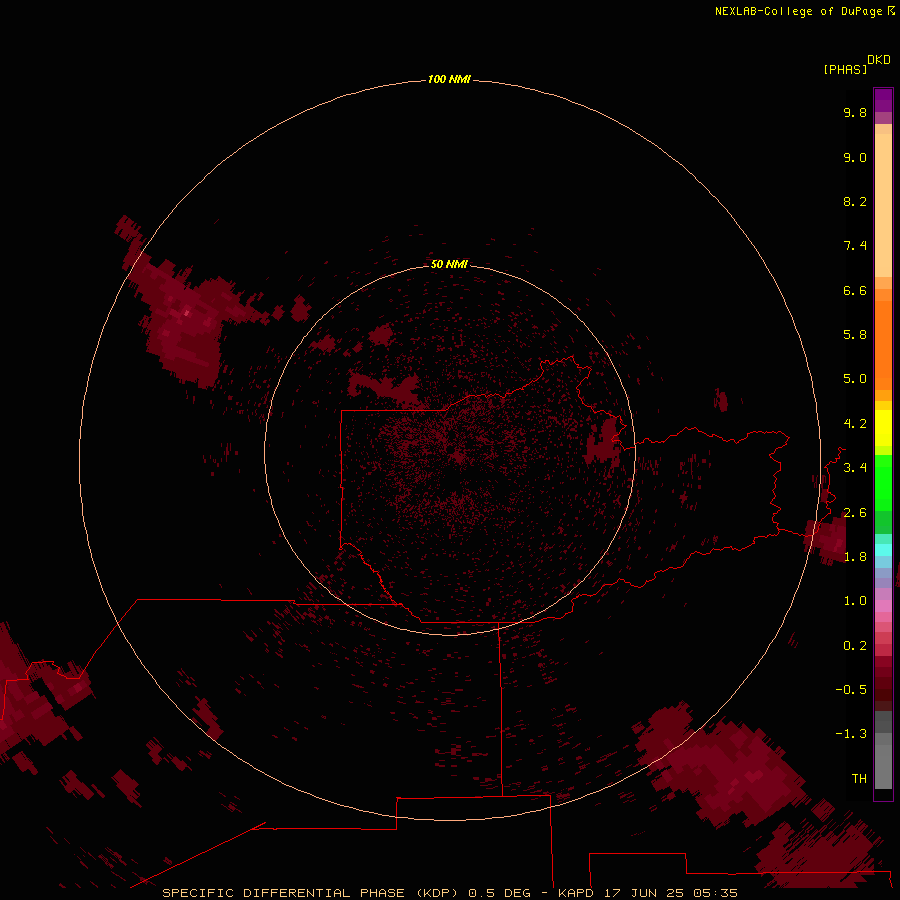Click the -0.5 value on color scale

tap(851, 689)
